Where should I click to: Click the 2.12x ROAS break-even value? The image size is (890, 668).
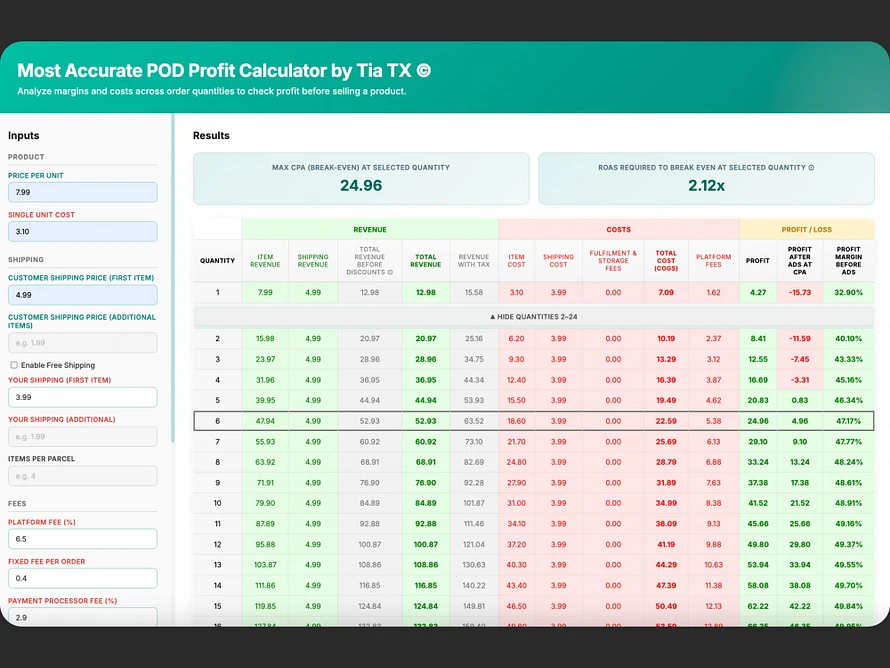click(706, 186)
